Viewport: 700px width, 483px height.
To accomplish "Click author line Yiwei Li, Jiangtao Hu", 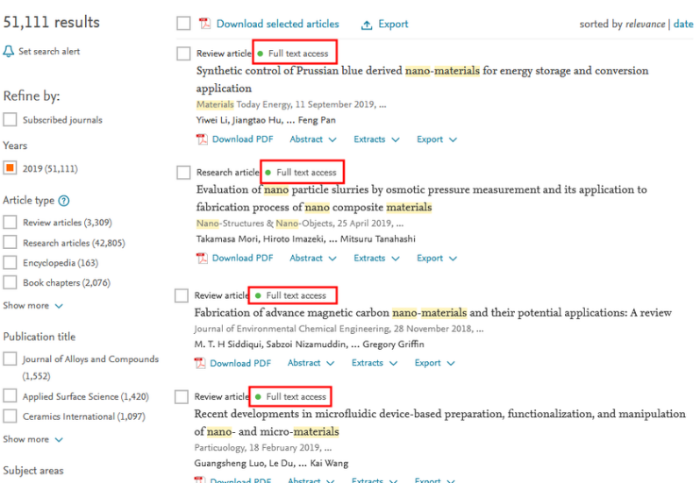I will pyautogui.click(x=266, y=120).
